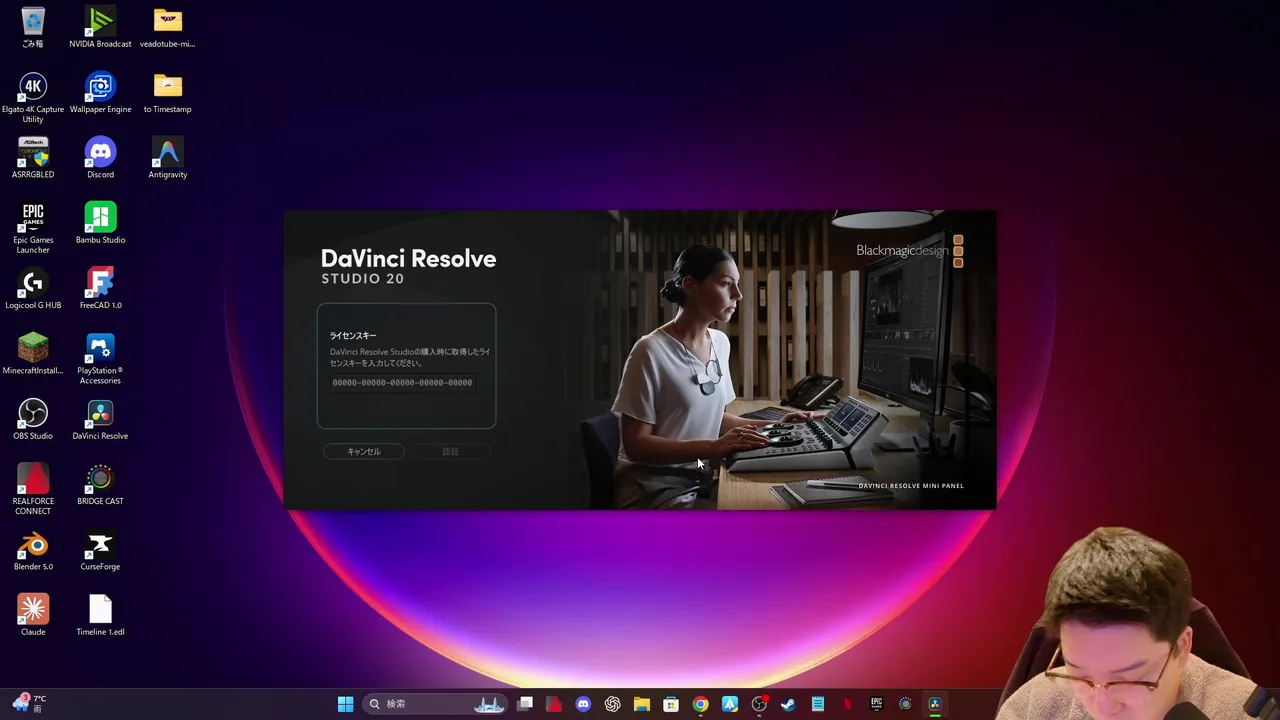This screenshot has width=1280, height=720.
Task: Click the Blackmagicdesign logo
Action: pos(909,251)
